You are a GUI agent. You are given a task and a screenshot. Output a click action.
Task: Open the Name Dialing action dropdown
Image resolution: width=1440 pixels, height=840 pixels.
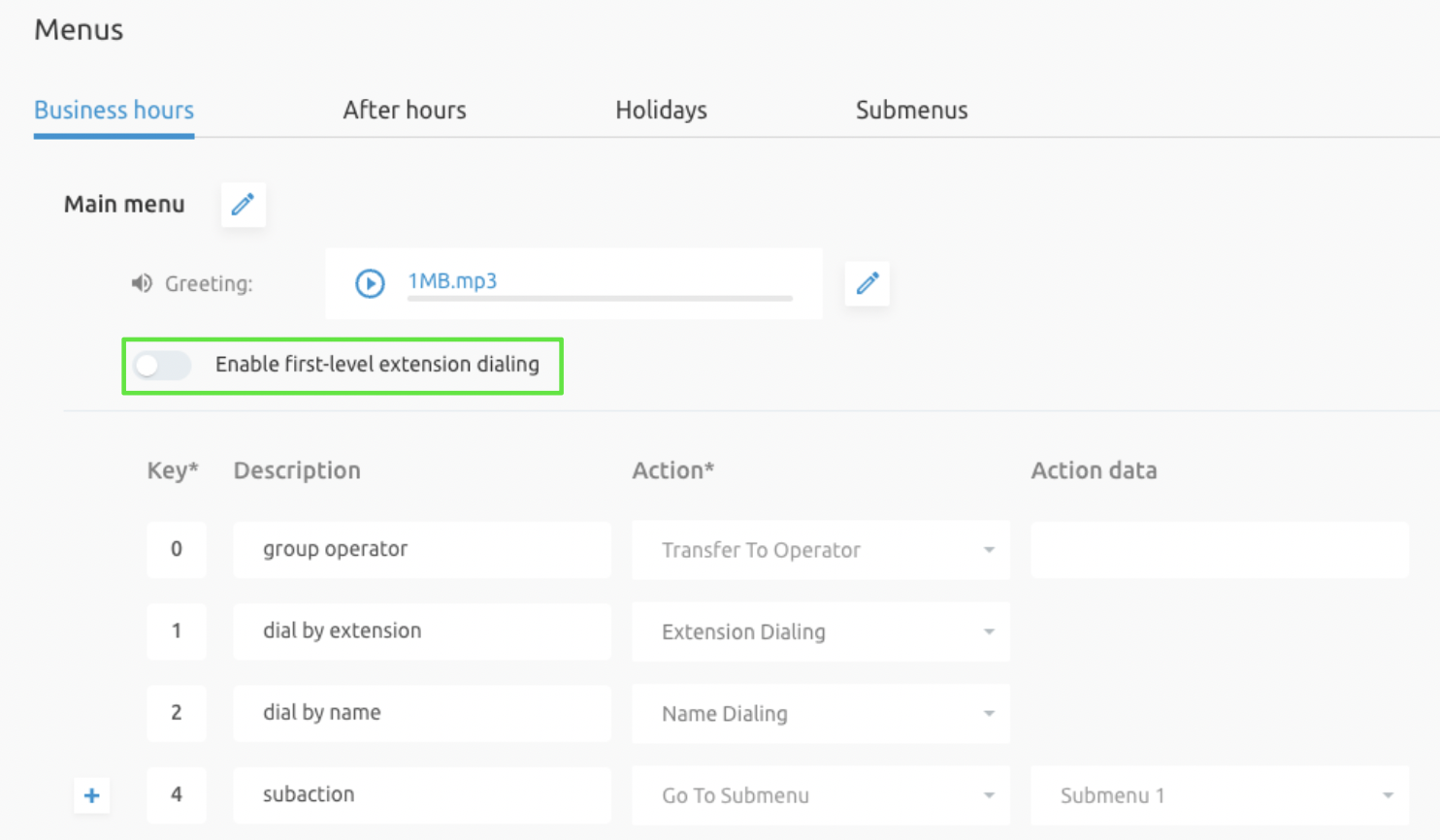pyautogui.click(x=820, y=714)
